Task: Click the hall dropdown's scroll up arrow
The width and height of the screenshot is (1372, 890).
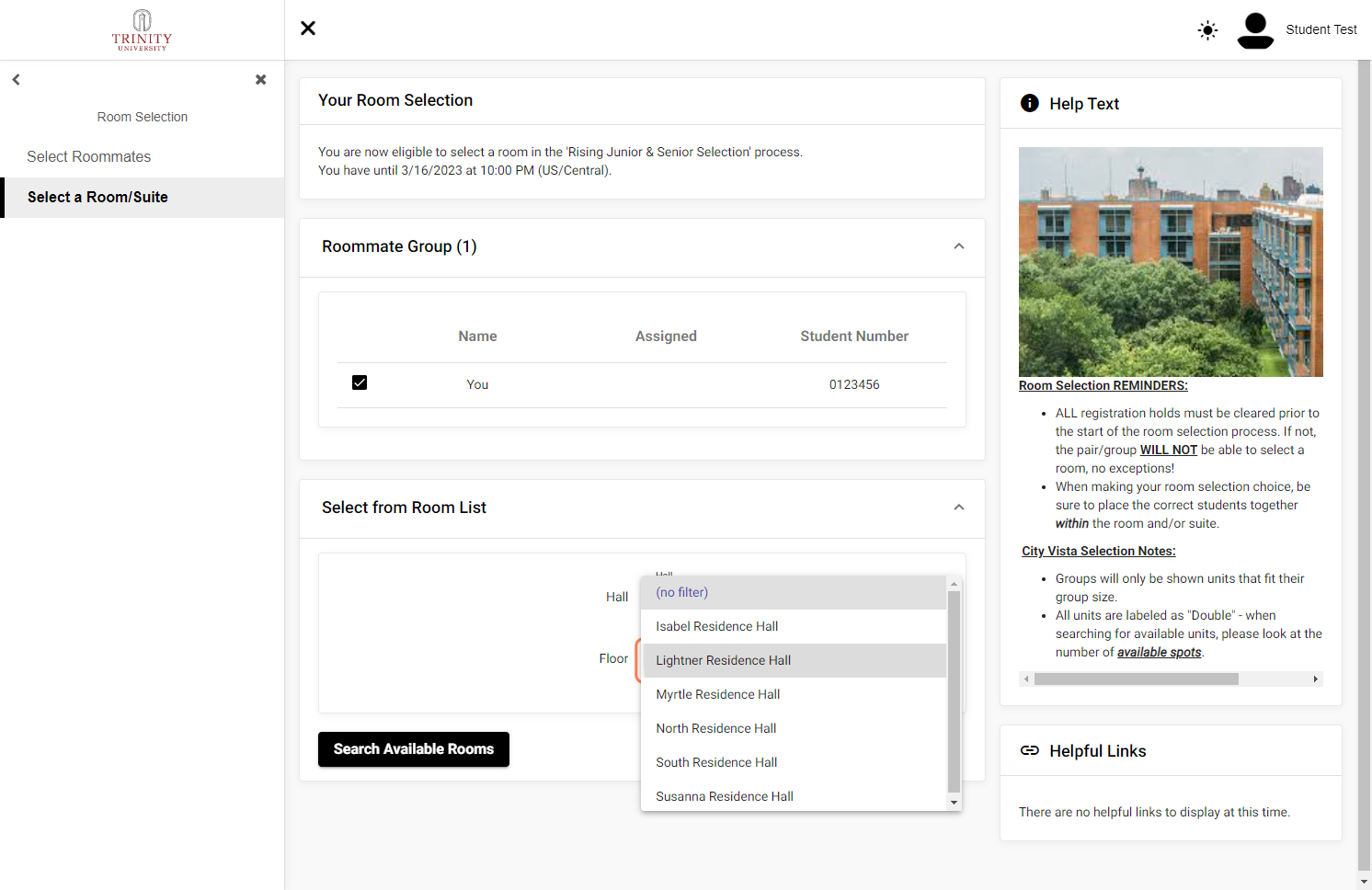Action: pyautogui.click(x=954, y=584)
